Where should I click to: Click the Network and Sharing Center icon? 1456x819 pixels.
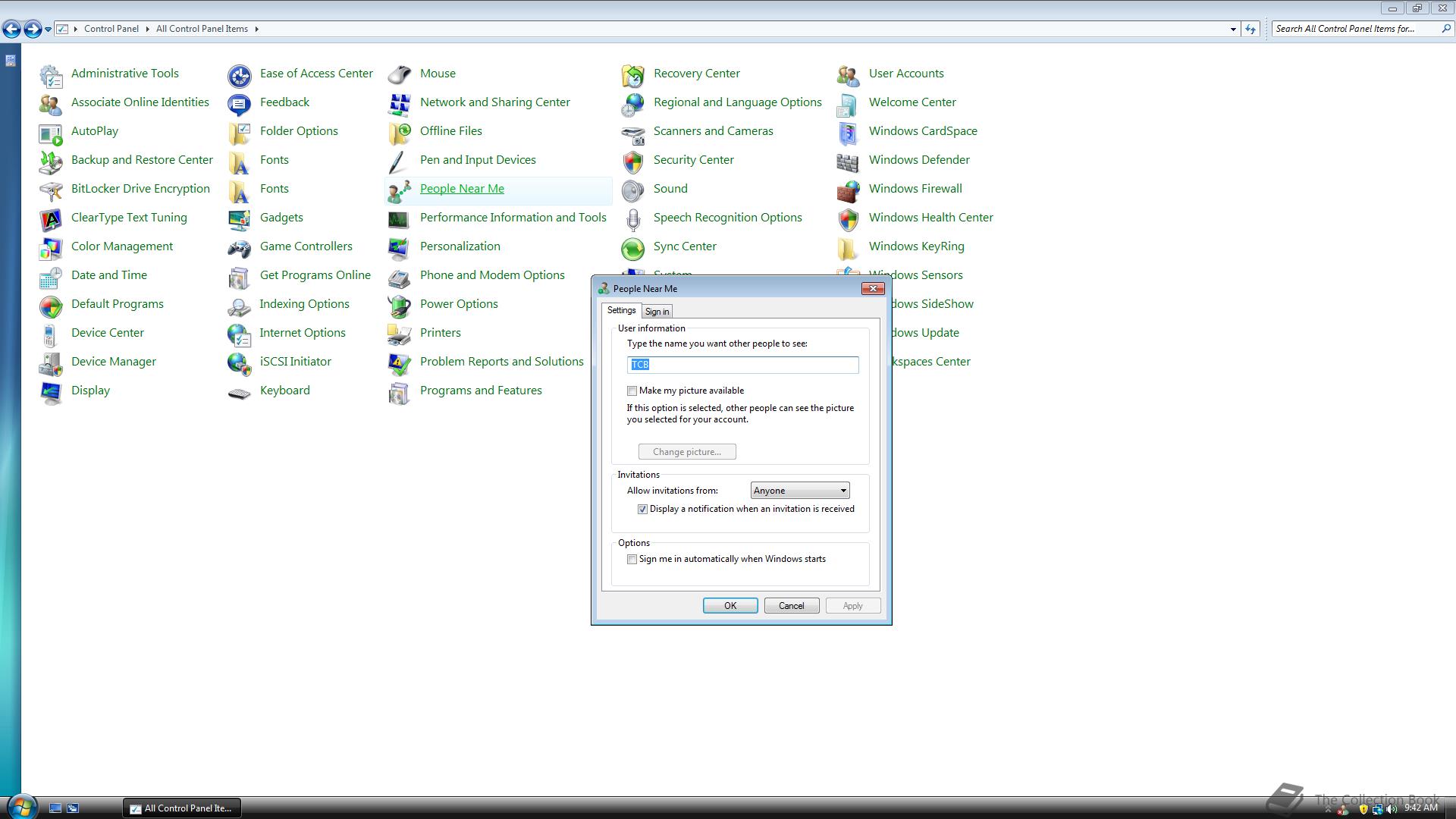click(400, 104)
